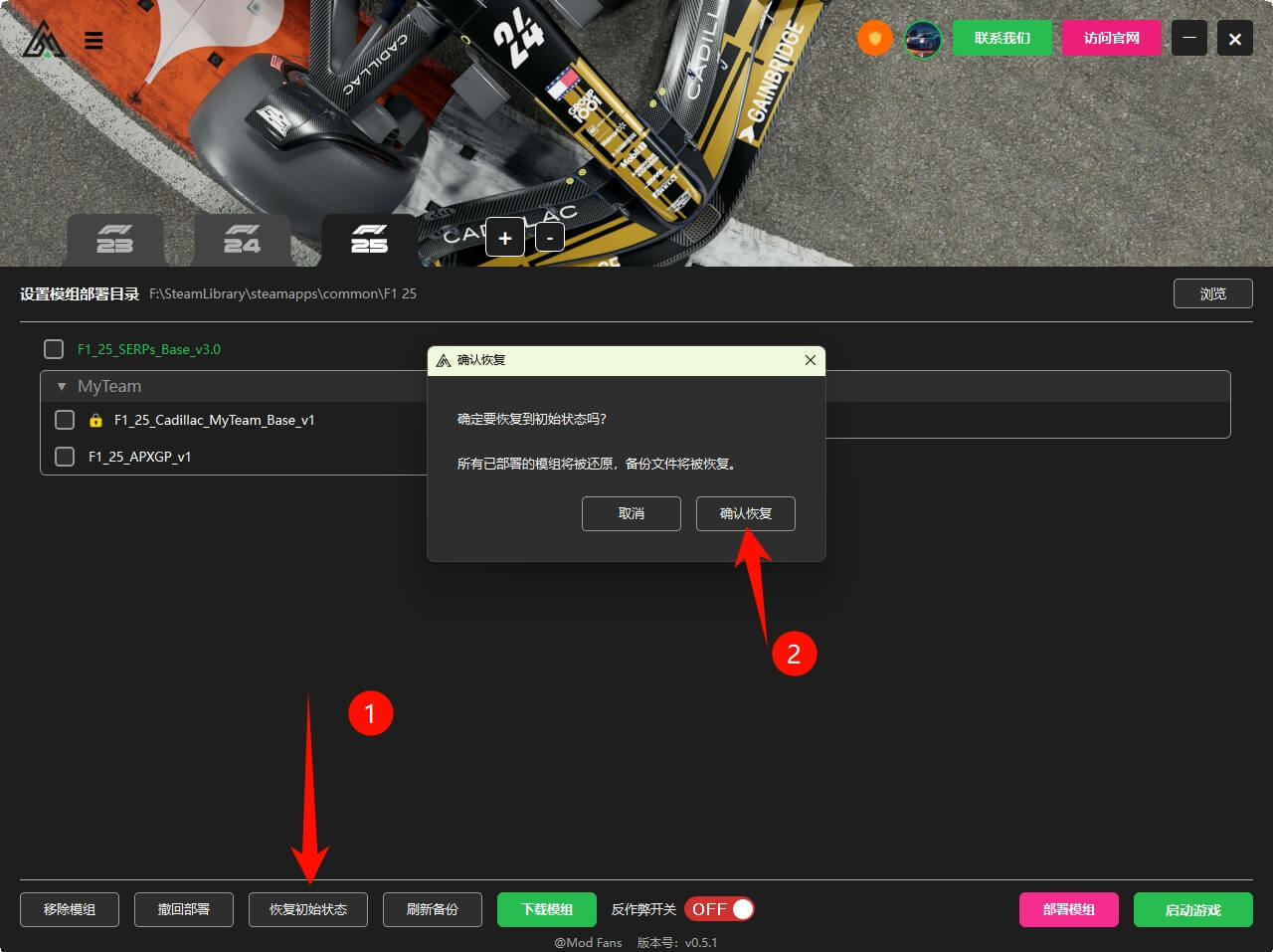Tick the F1_25_APXGP_v1 checkbox
The height and width of the screenshot is (952, 1273).
pos(65,457)
